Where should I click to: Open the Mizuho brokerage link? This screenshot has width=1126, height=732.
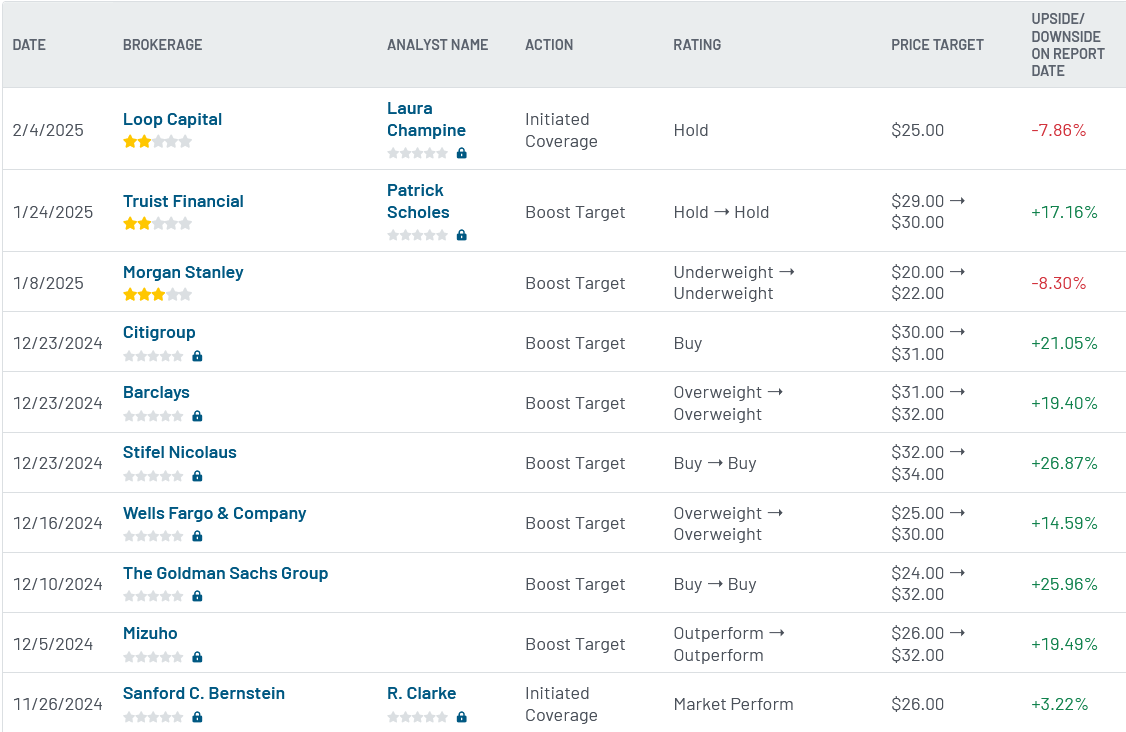coord(150,634)
